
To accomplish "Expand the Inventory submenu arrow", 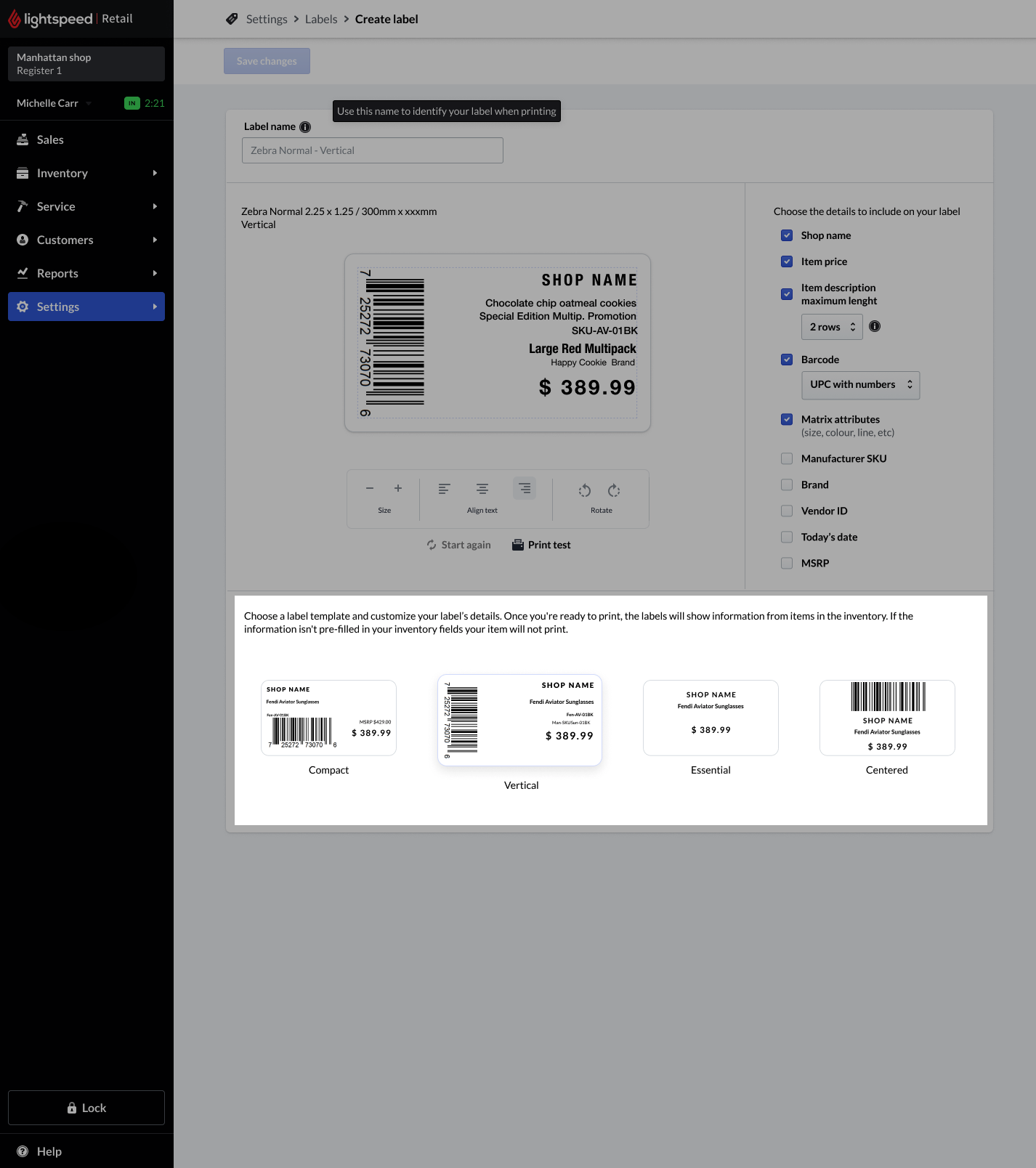I will click(155, 173).
